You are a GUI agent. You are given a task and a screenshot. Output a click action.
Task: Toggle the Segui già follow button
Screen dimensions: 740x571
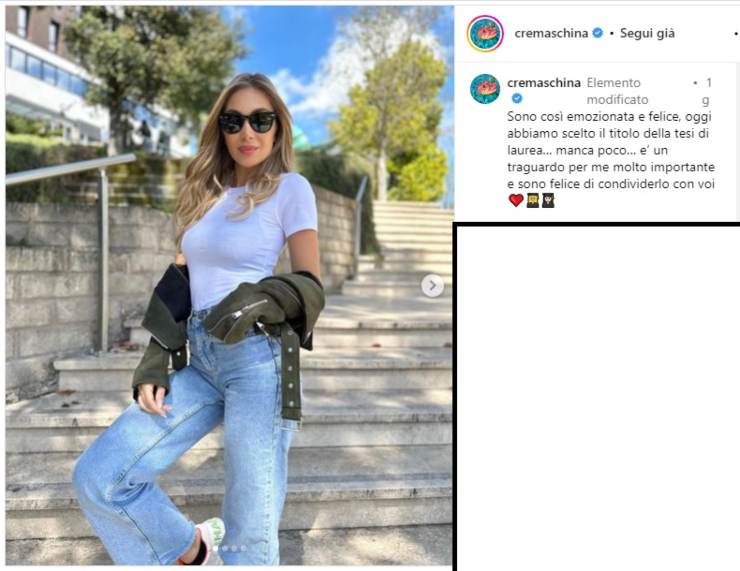(647, 34)
